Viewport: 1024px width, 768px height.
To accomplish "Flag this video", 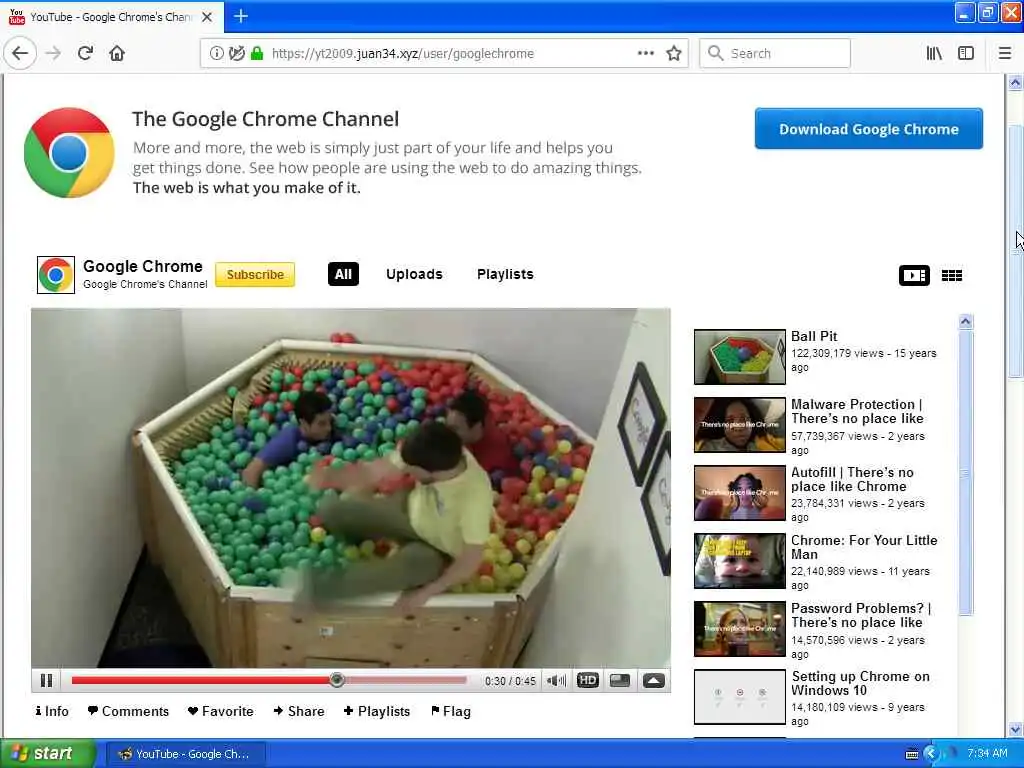I will pyautogui.click(x=451, y=711).
